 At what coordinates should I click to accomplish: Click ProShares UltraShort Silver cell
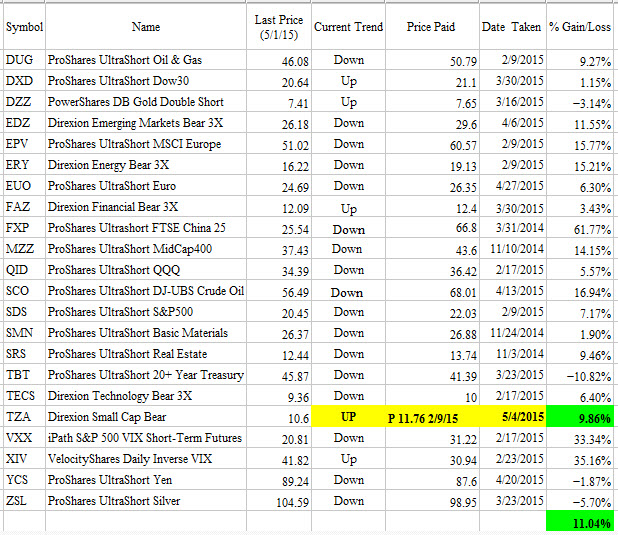pos(146,501)
